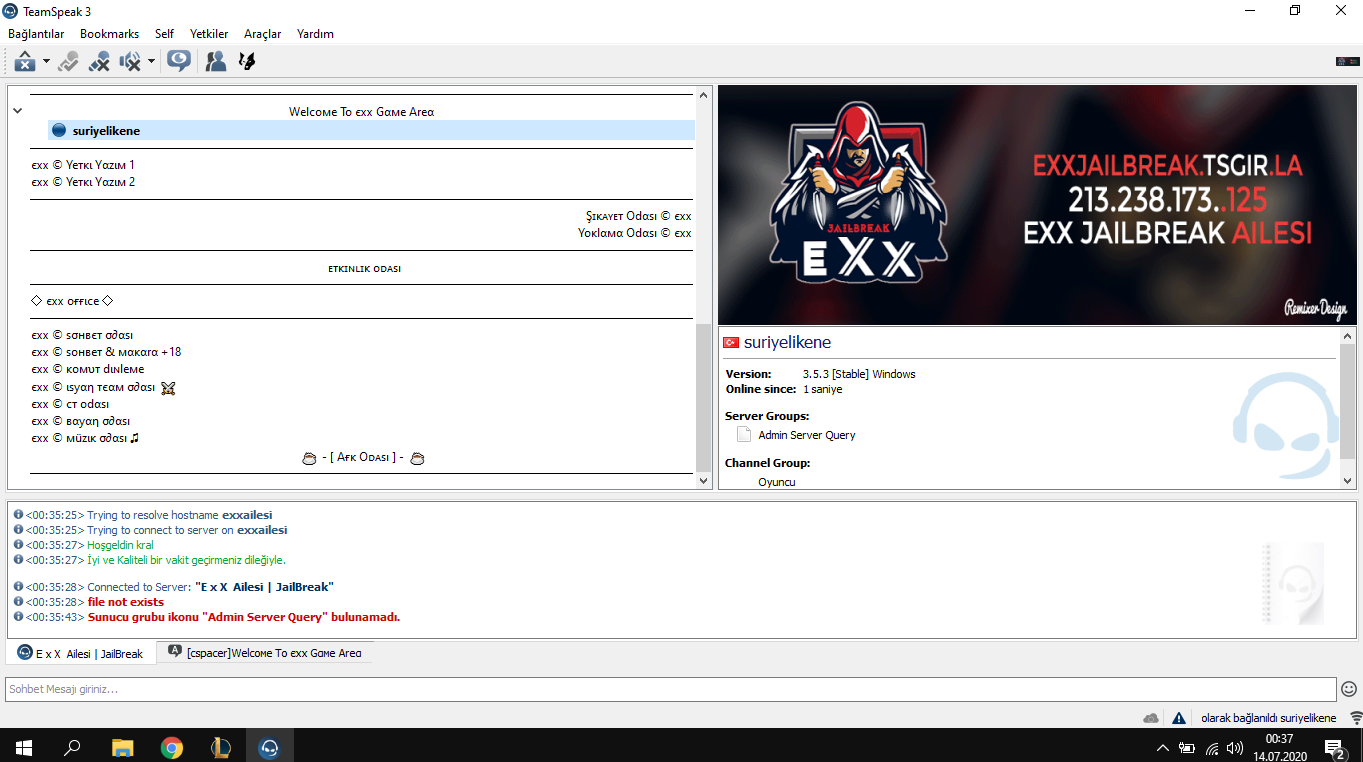Open the Bağlantılar menu
Screen dimensions: 1363x762
36,34
